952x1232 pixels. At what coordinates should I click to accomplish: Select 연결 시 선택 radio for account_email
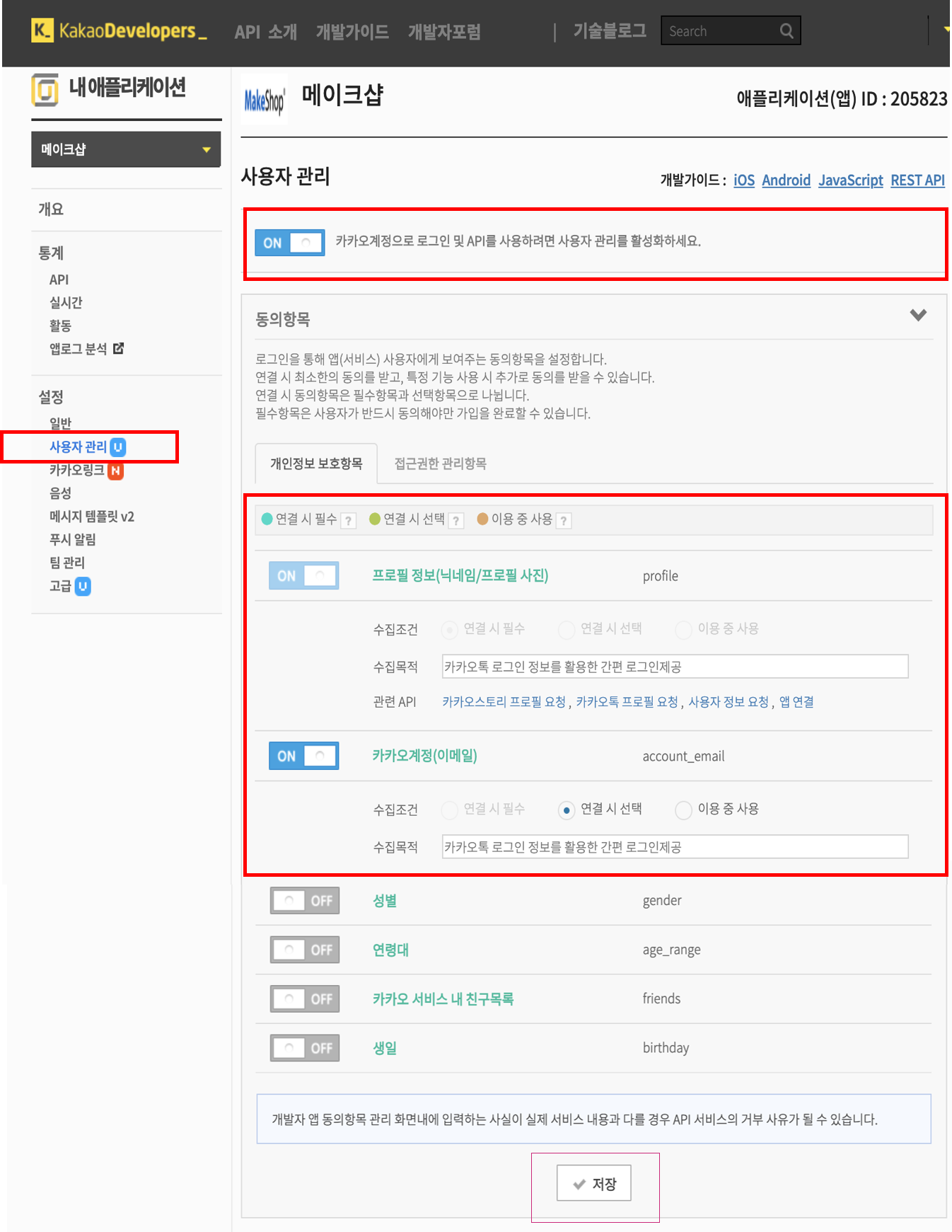pyautogui.click(x=567, y=810)
